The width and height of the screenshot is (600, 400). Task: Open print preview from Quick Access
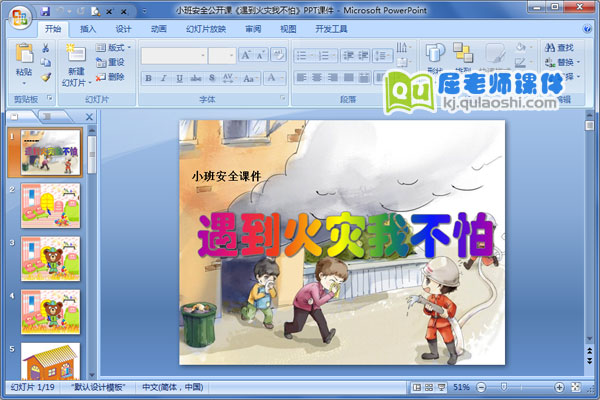click(95, 11)
